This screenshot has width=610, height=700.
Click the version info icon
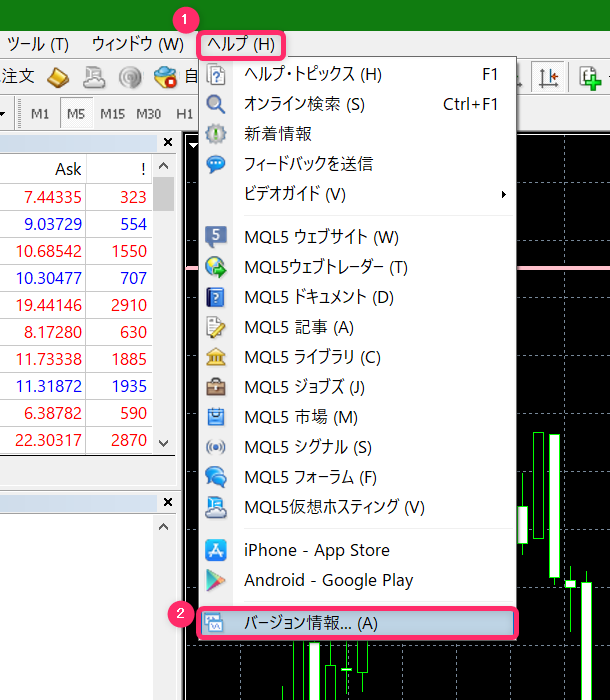pos(214,623)
